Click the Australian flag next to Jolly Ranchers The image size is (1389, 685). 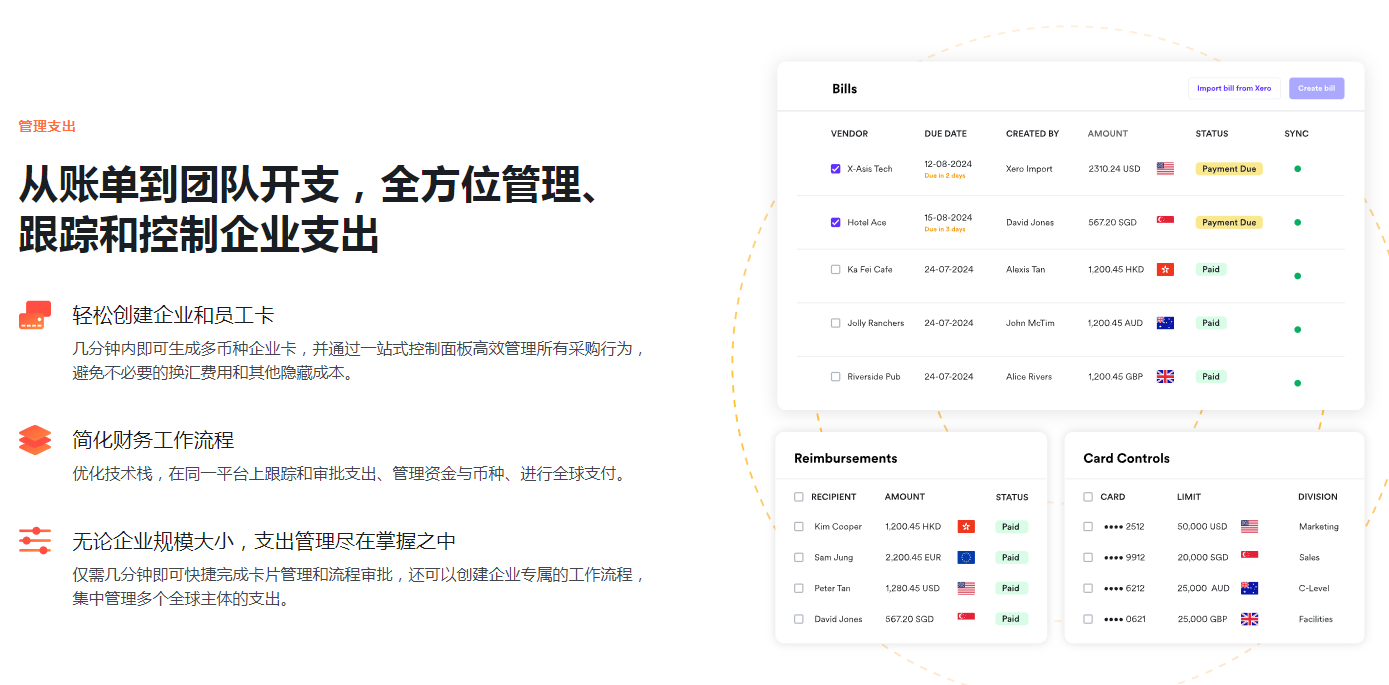click(x=1165, y=322)
